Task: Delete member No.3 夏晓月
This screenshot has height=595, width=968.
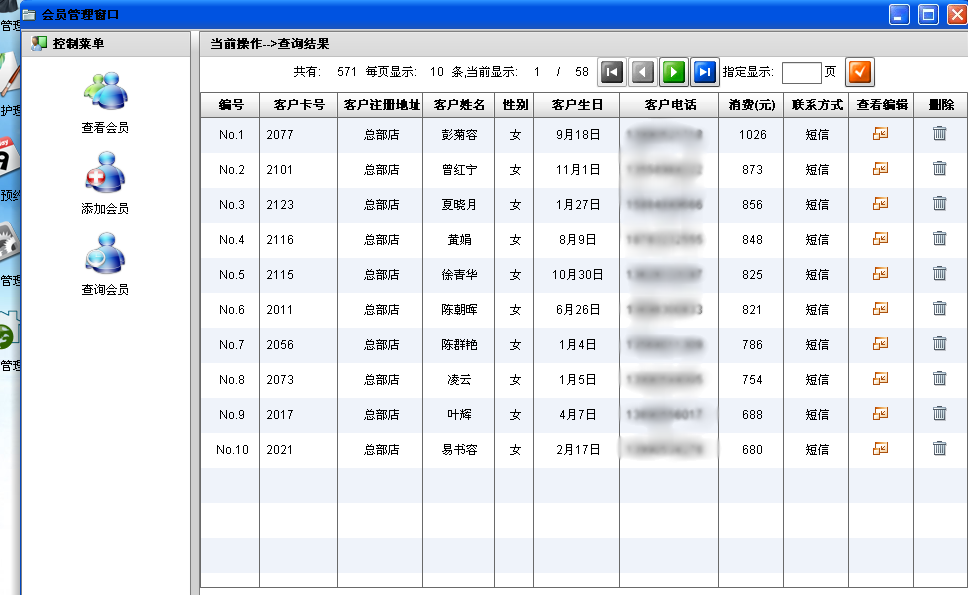Action: [940, 204]
